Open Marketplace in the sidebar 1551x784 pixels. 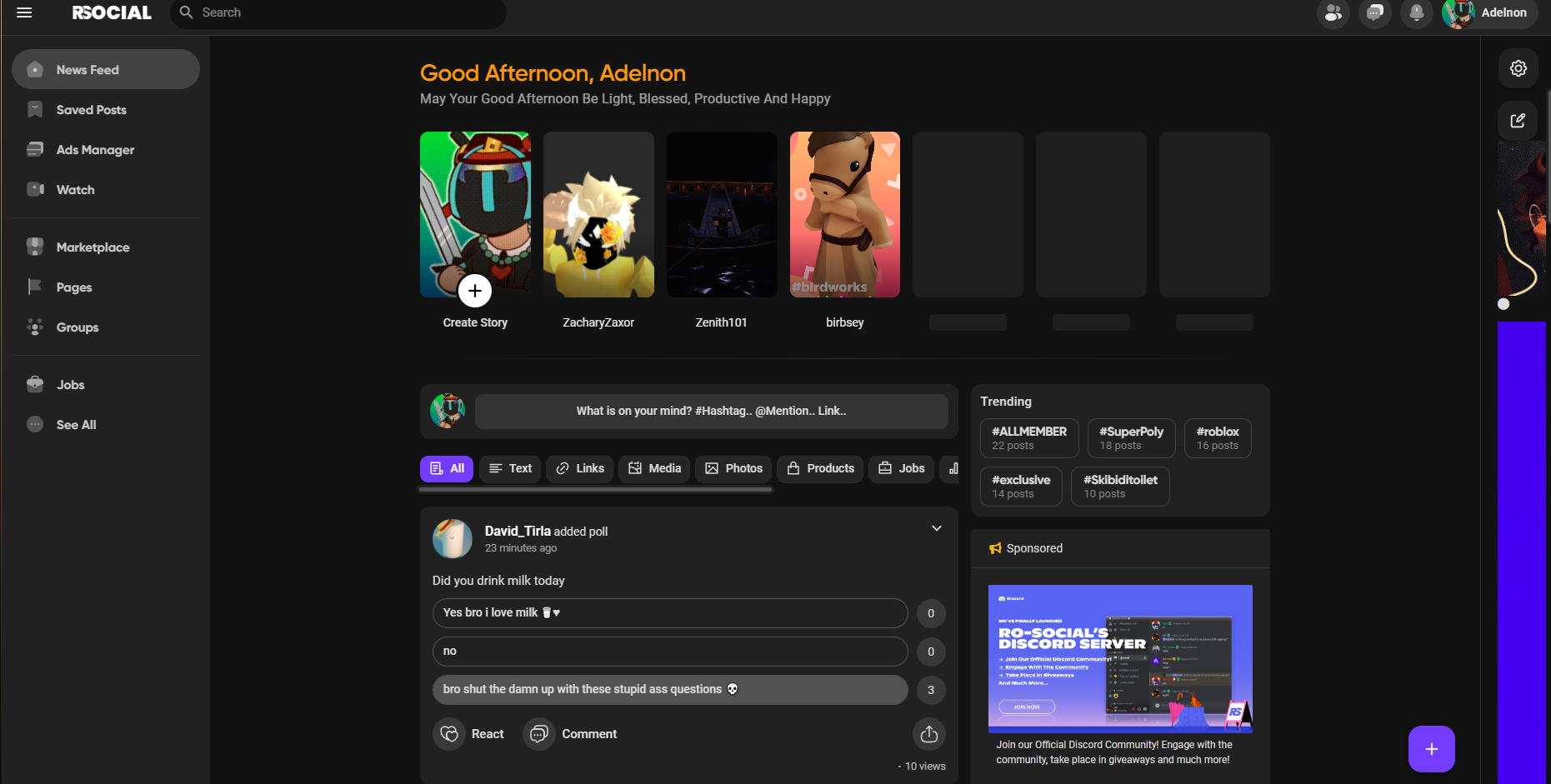point(93,247)
